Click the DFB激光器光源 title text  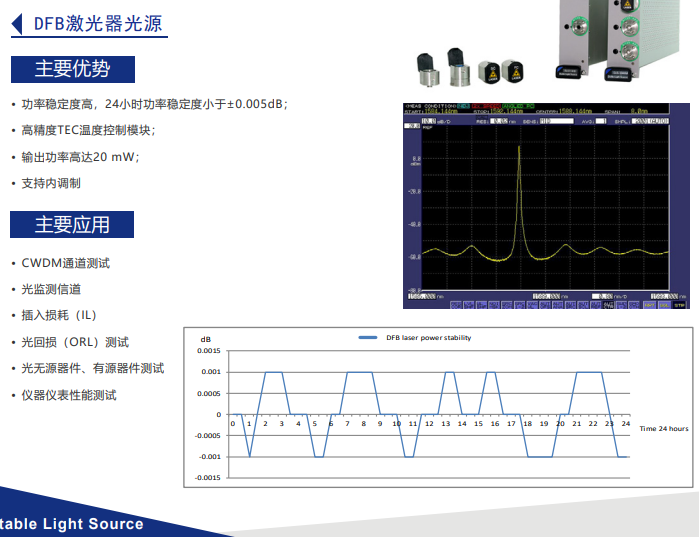coord(97,24)
